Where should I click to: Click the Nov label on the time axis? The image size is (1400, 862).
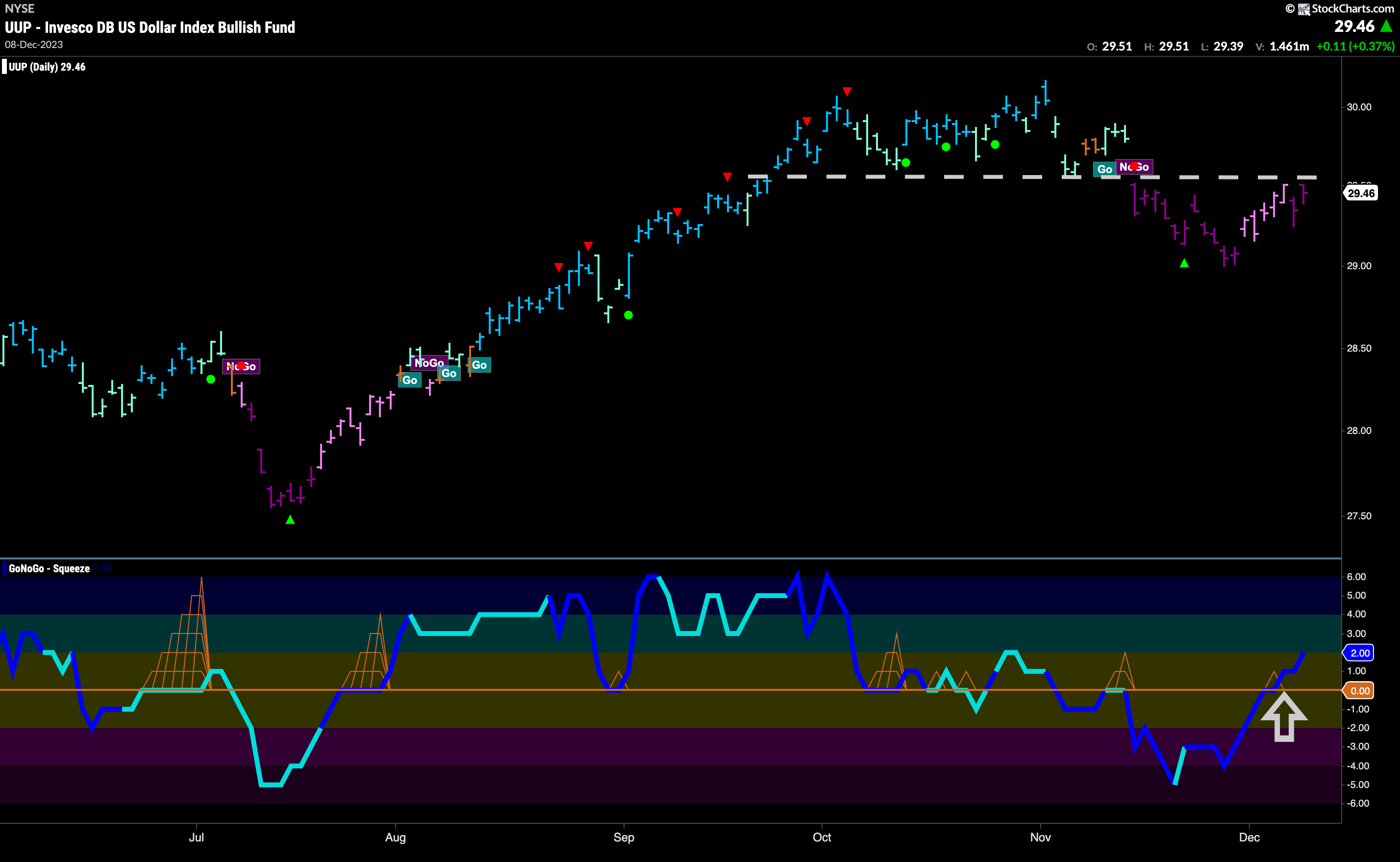coord(1041,837)
